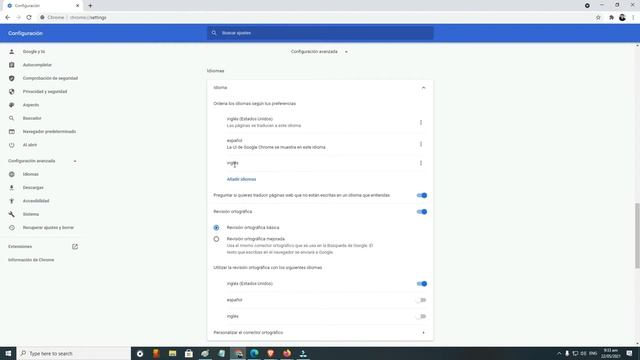The width and height of the screenshot is (640, 360).
Task: Open the Windows Start menu
Action: [x=8, y=353]
